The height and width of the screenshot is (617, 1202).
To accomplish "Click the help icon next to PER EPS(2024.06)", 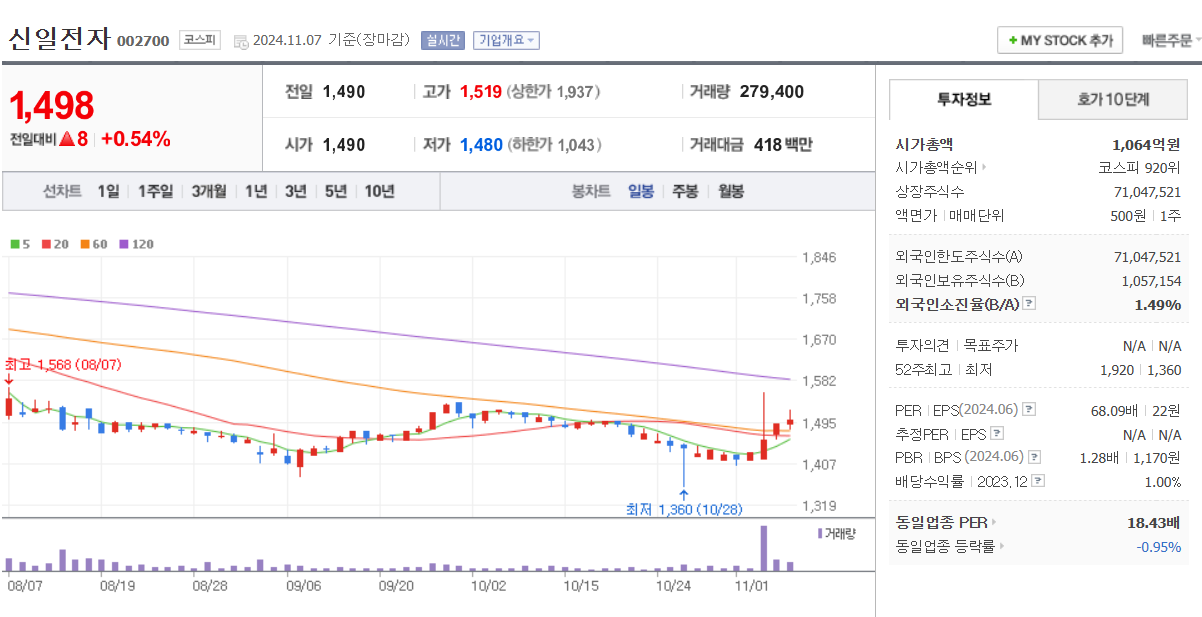I will click(x=1029, y=410).
